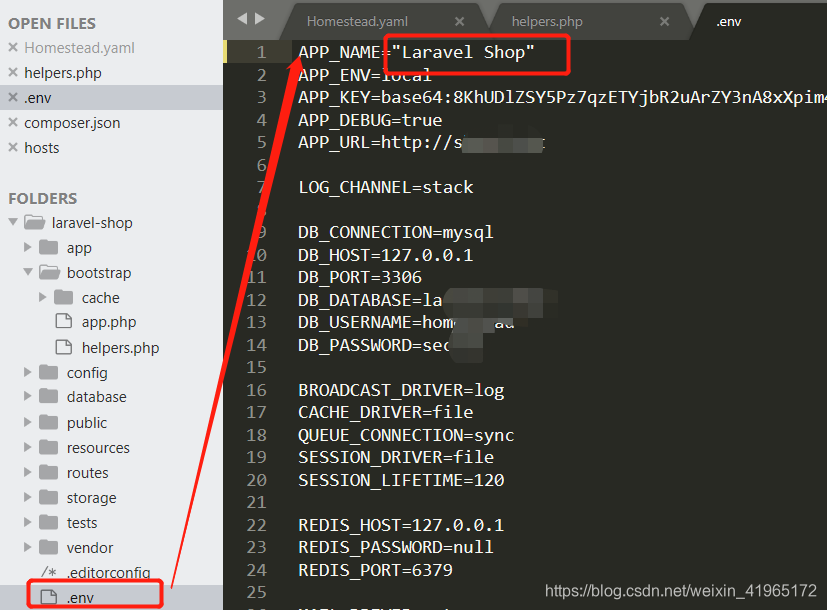Image resolution: width=827 pixels, height=610 pixels.
Task: Click the routes folder icon
Action: point(48,472)
